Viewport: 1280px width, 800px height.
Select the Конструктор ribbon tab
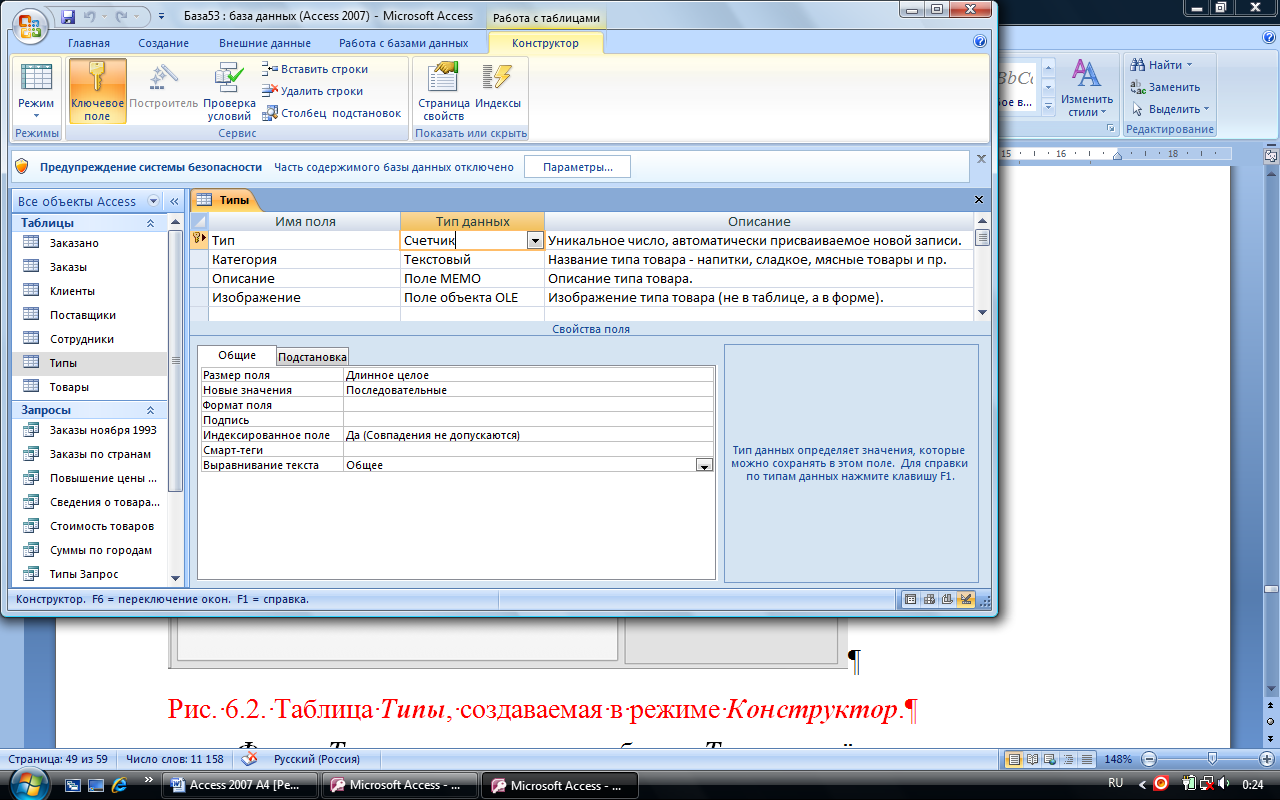tap(546, 43)
